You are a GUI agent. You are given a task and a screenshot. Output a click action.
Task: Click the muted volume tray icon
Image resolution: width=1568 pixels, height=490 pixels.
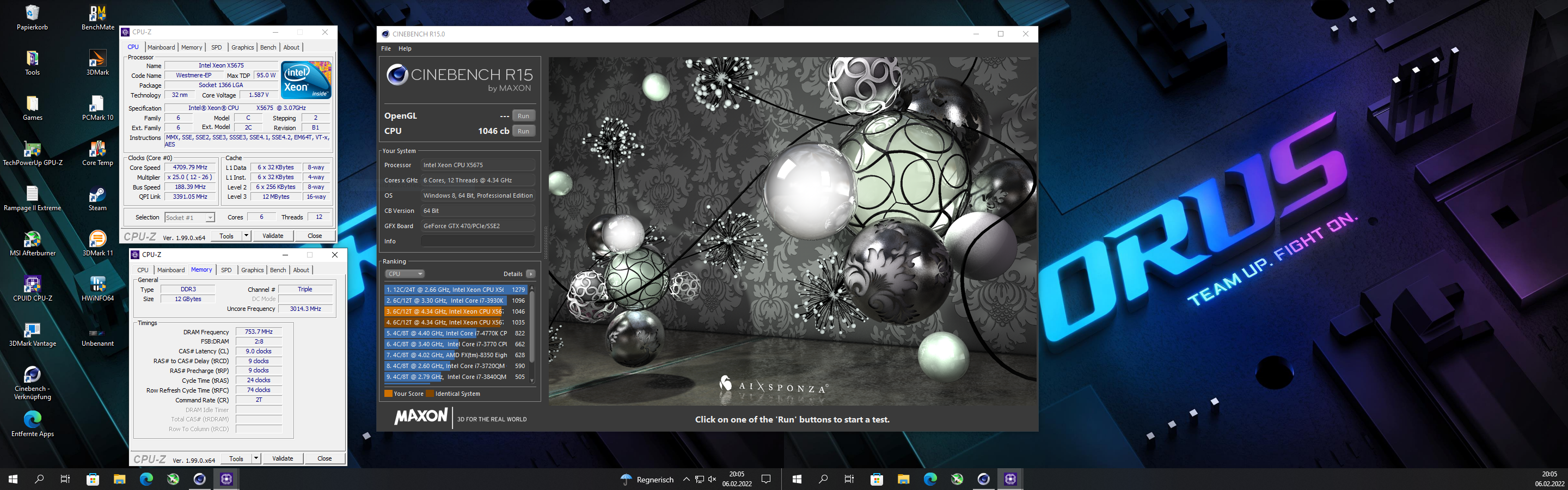pos(712,479)
